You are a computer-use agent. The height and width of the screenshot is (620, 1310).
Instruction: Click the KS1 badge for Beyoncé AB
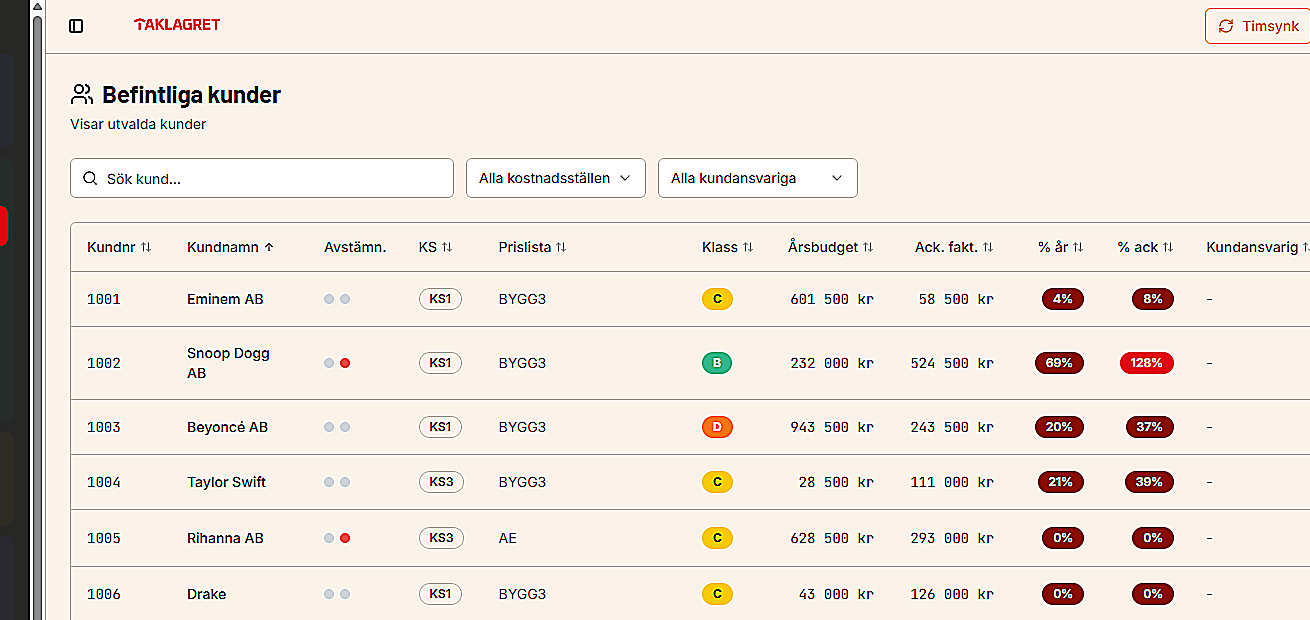[x=440, y=427]
